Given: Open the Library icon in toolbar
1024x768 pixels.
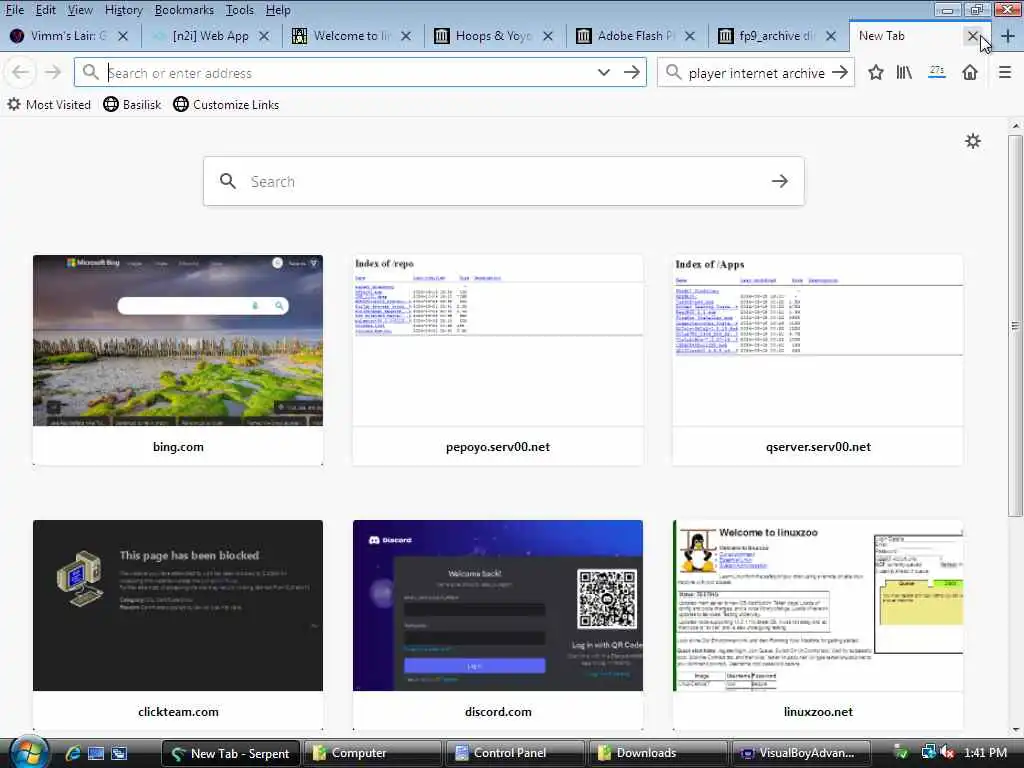Looking at the screenshot, I should (x=904, y=72).
